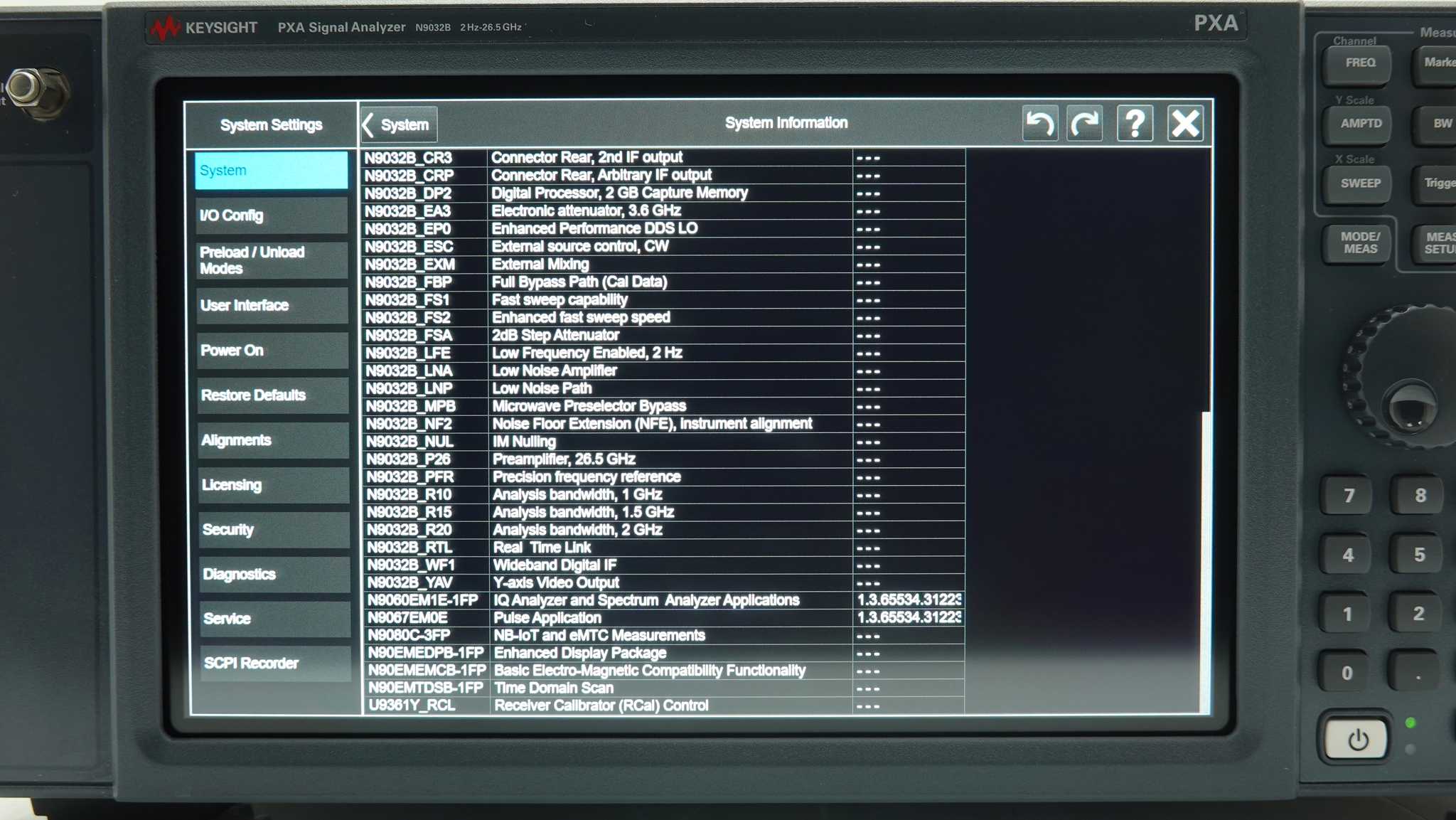Select 'Analysis bandwidth, 1 GHz'

[577, 494]
